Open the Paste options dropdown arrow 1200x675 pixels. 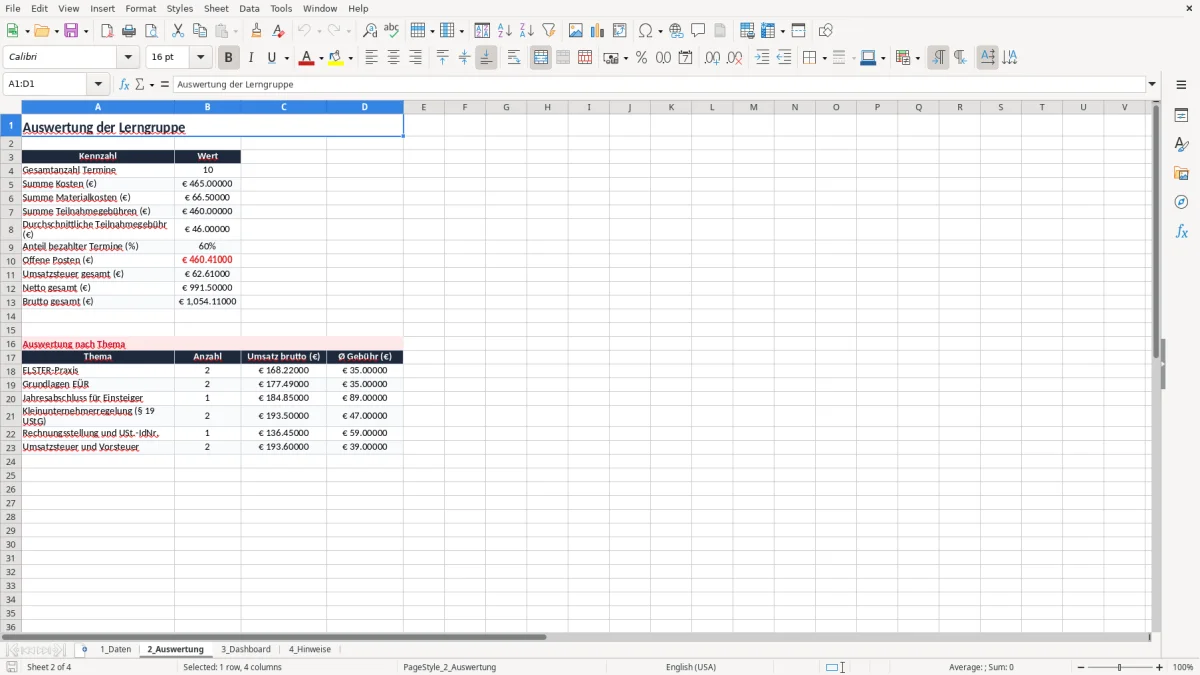235,31
